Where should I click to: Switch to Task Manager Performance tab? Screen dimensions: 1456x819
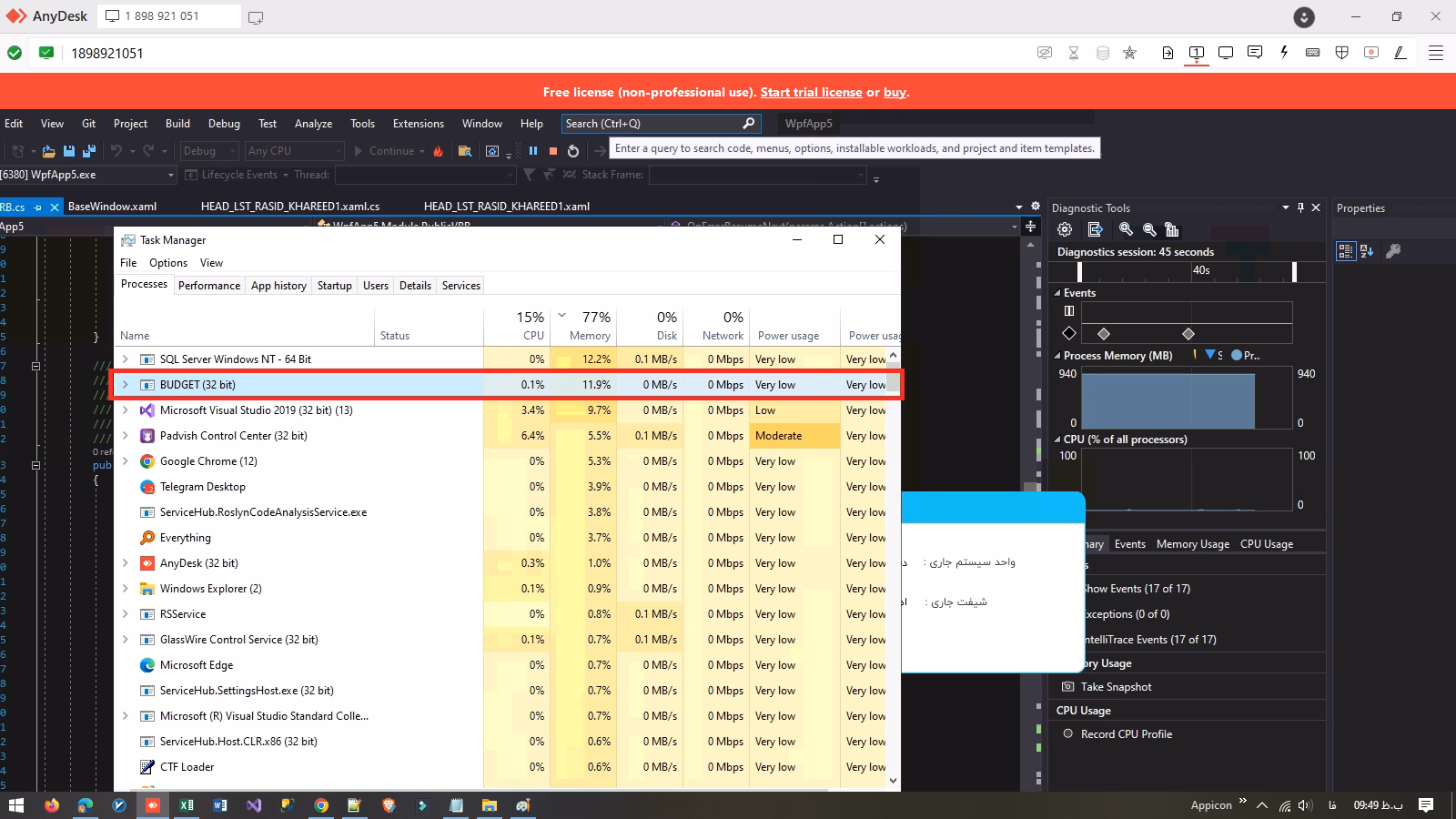pyautogui.click(x=209, y=286)
